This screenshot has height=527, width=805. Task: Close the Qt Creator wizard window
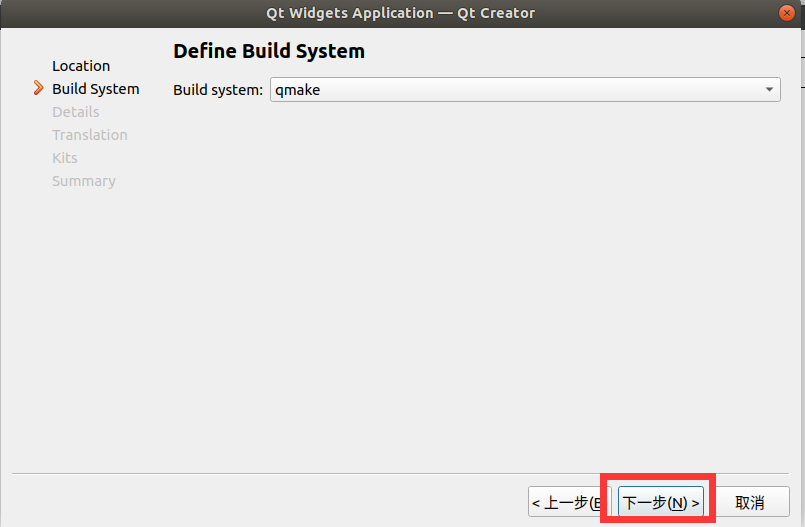click(x=786, y=13)
